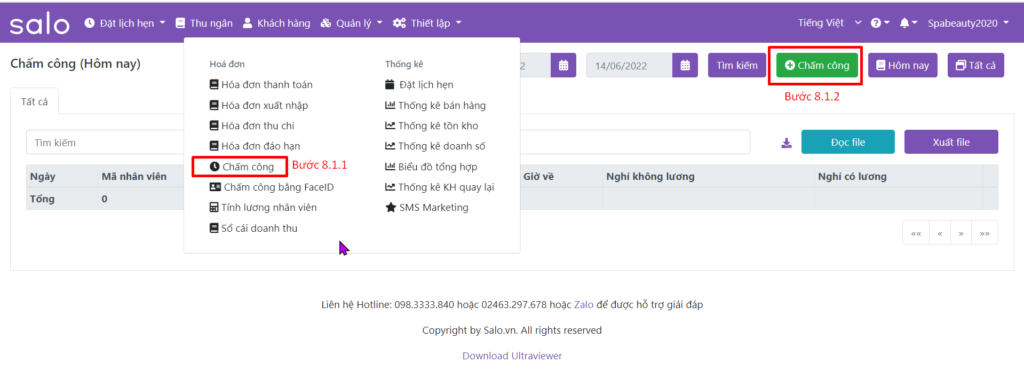Expand the Thiết lập dropdown
This screenshot has width=1024, height=386.
pyautogui.click(x=427, y=23)
